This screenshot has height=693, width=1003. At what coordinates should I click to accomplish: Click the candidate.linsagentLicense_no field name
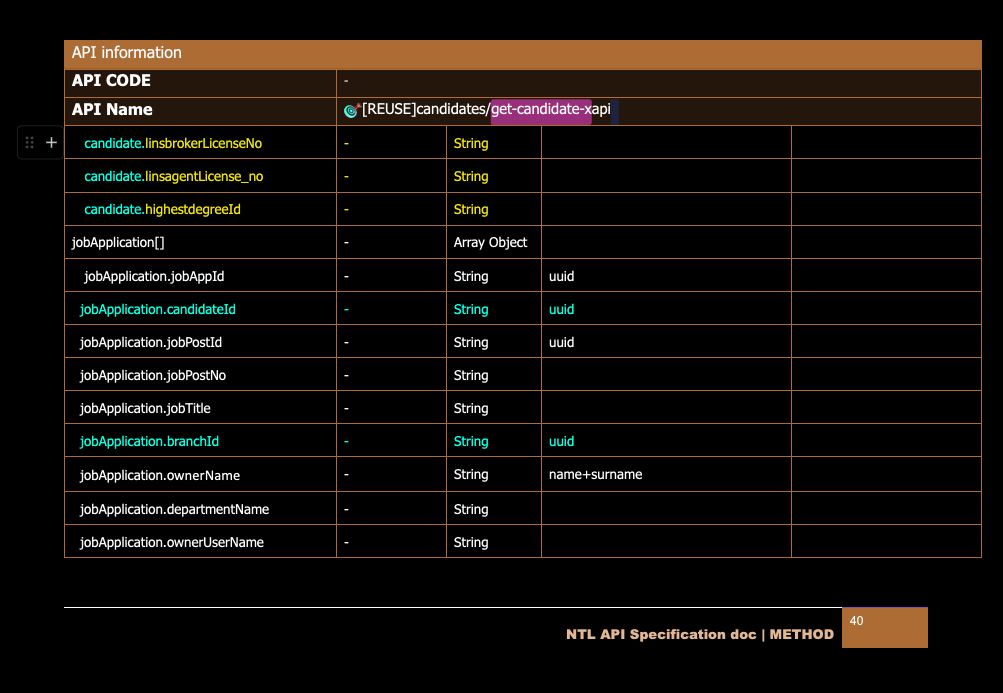[x=173, y=176]
